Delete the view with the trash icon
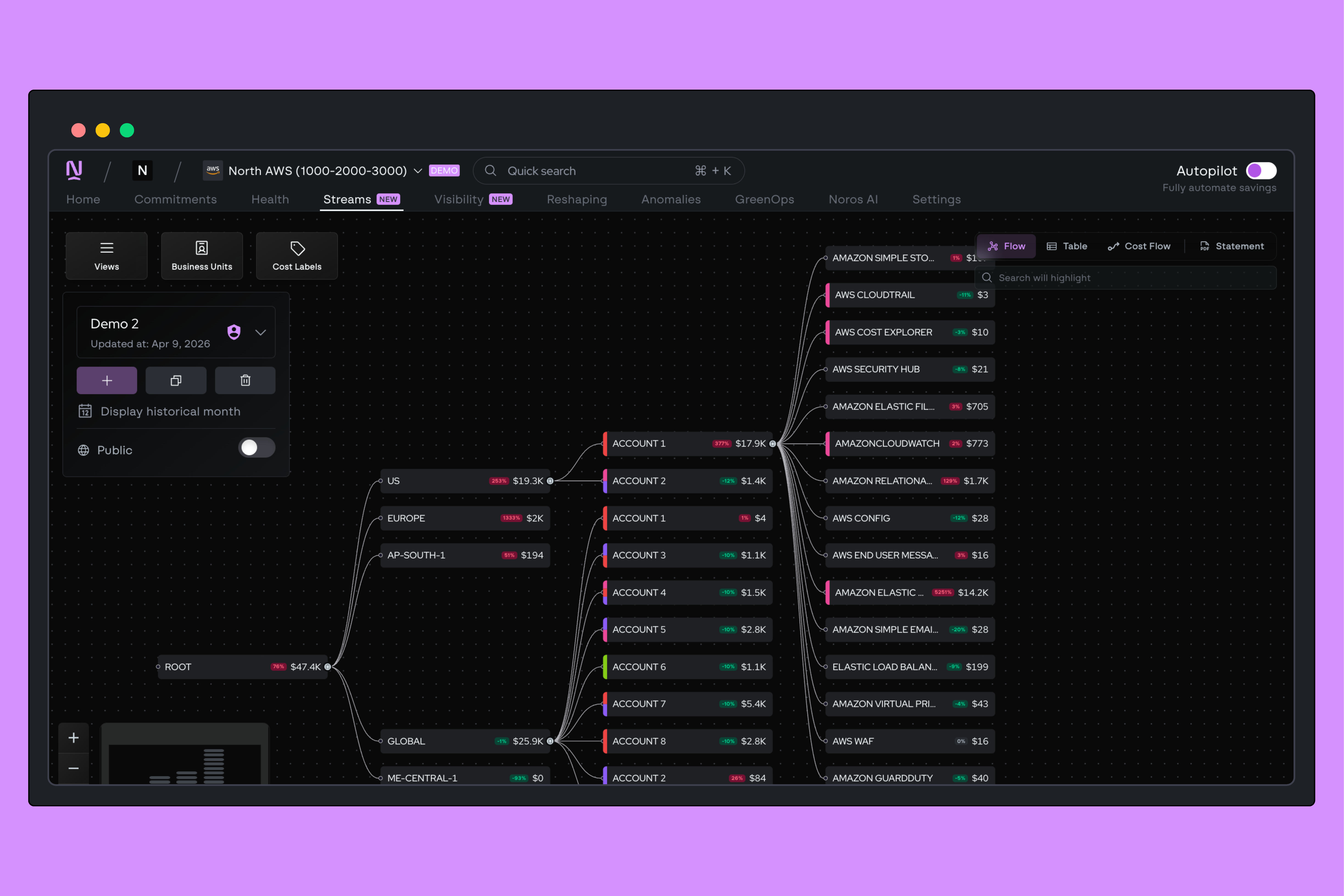The width and height of the screenshot is (1344, 896). click(245, 380)
